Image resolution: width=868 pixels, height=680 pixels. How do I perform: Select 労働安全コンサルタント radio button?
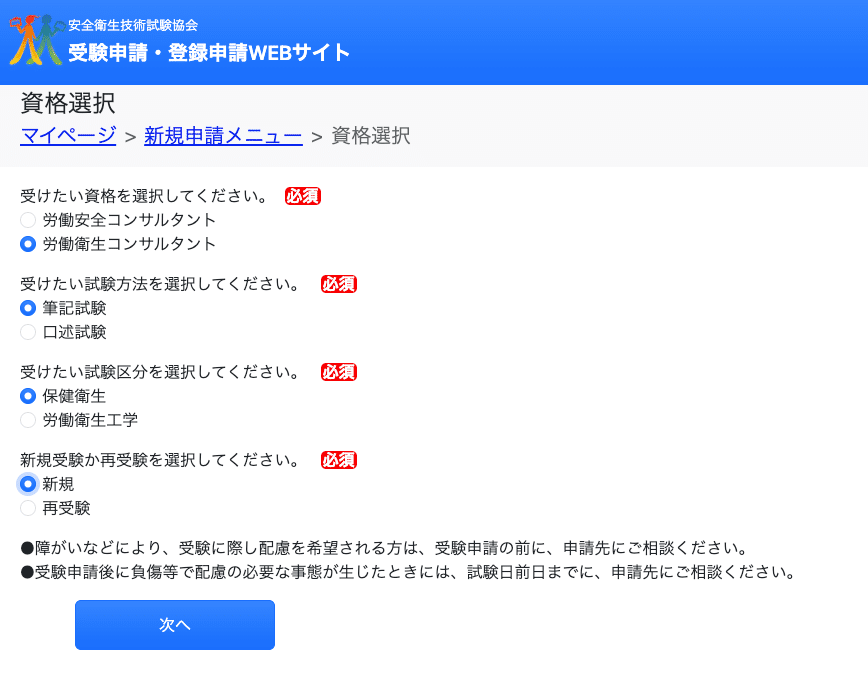pos(28,220)
